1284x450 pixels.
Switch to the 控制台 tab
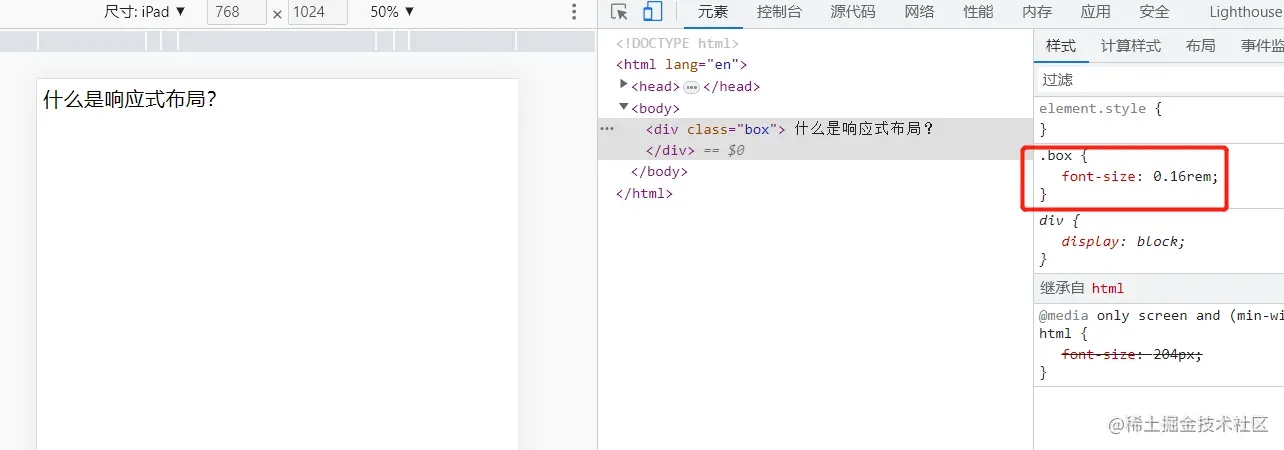[779, 12]
